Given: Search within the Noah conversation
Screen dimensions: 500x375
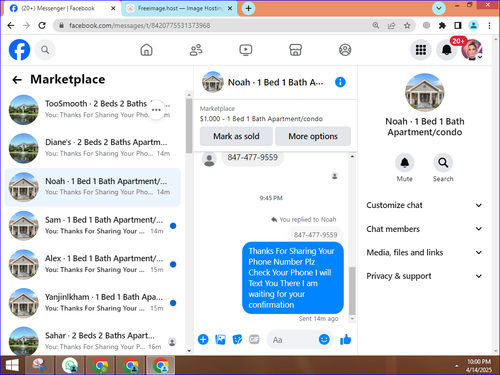Looking at the screenshot, I should click(443, 163).
